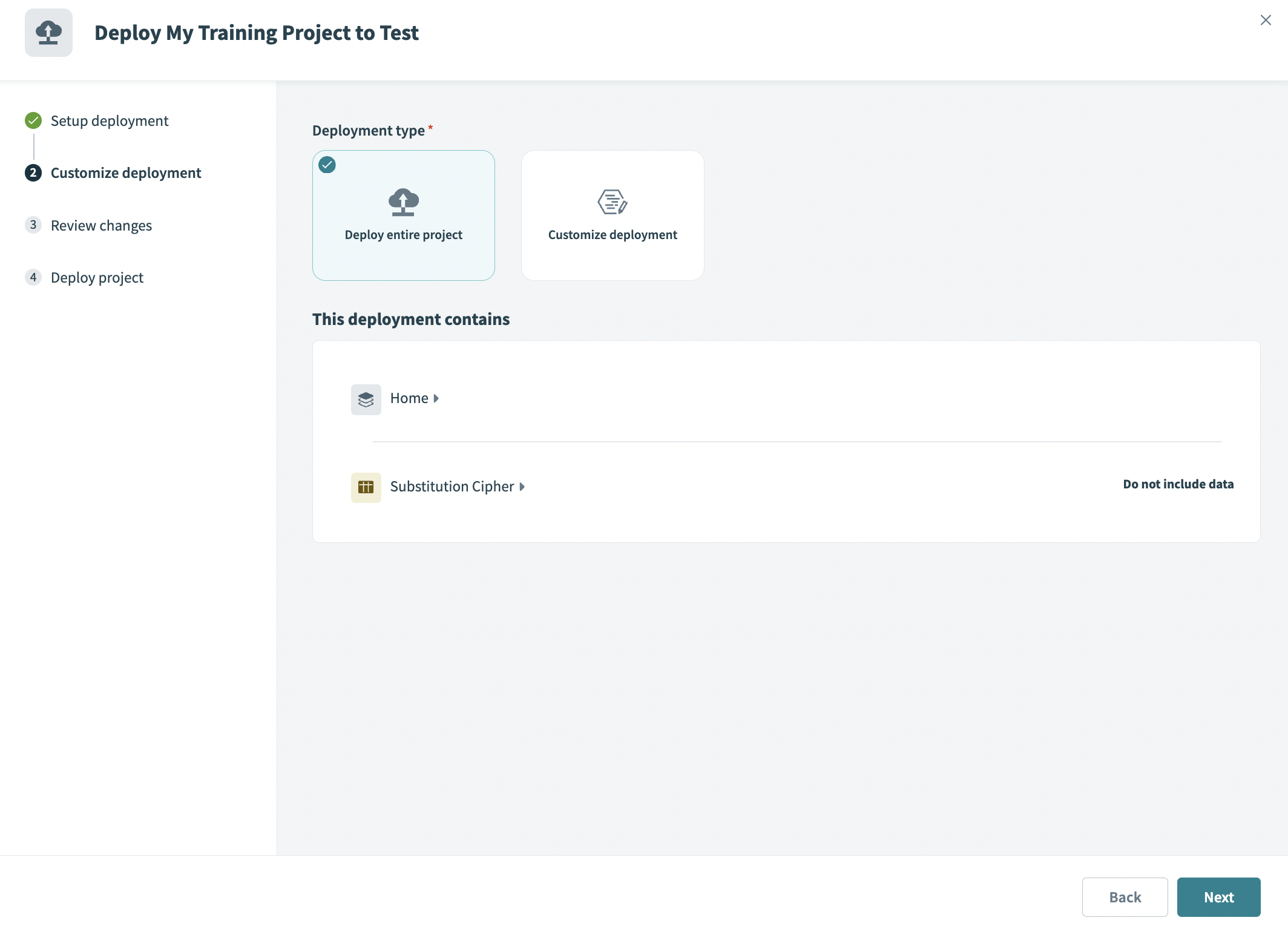The width and height of the screenshot is (1288, 932).
Task: Click the table icon beside Substitution Cipher
Action: click(366, 487)
